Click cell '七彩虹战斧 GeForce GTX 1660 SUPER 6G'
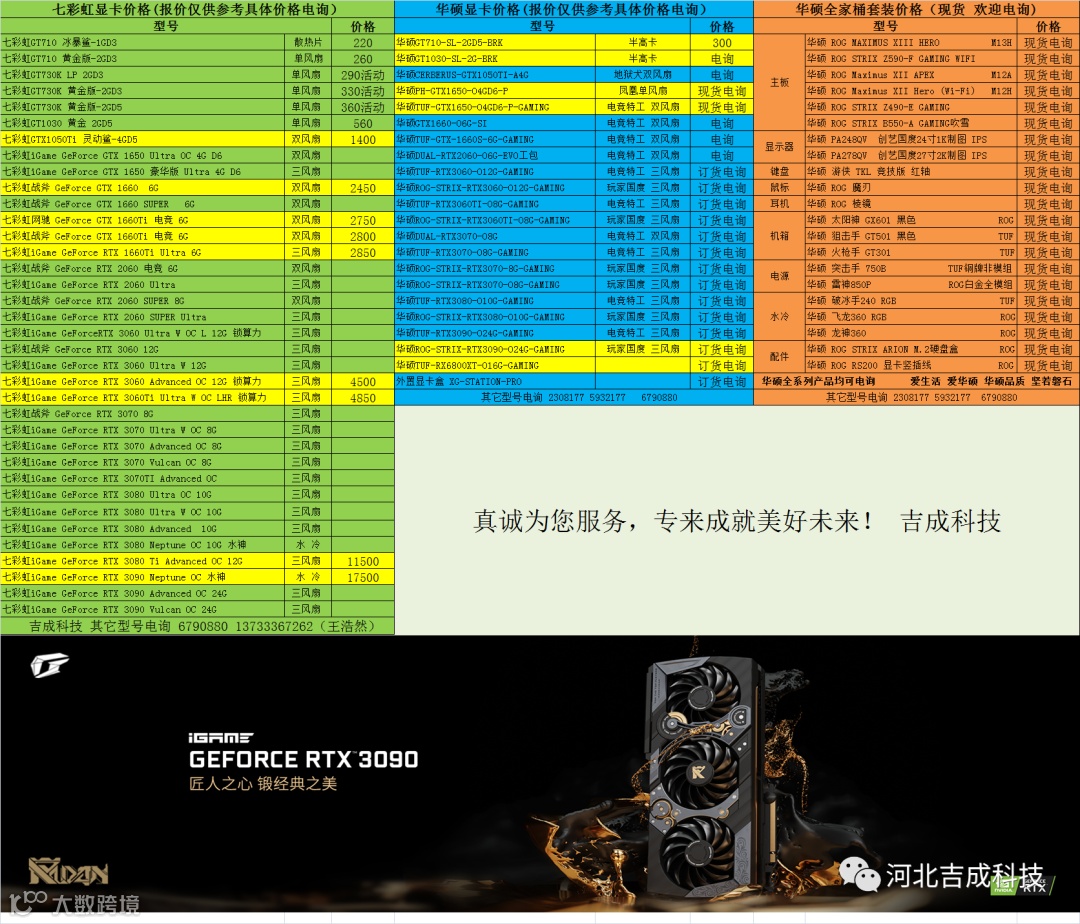Viewport: 1080px width, 924px height. 143,204
